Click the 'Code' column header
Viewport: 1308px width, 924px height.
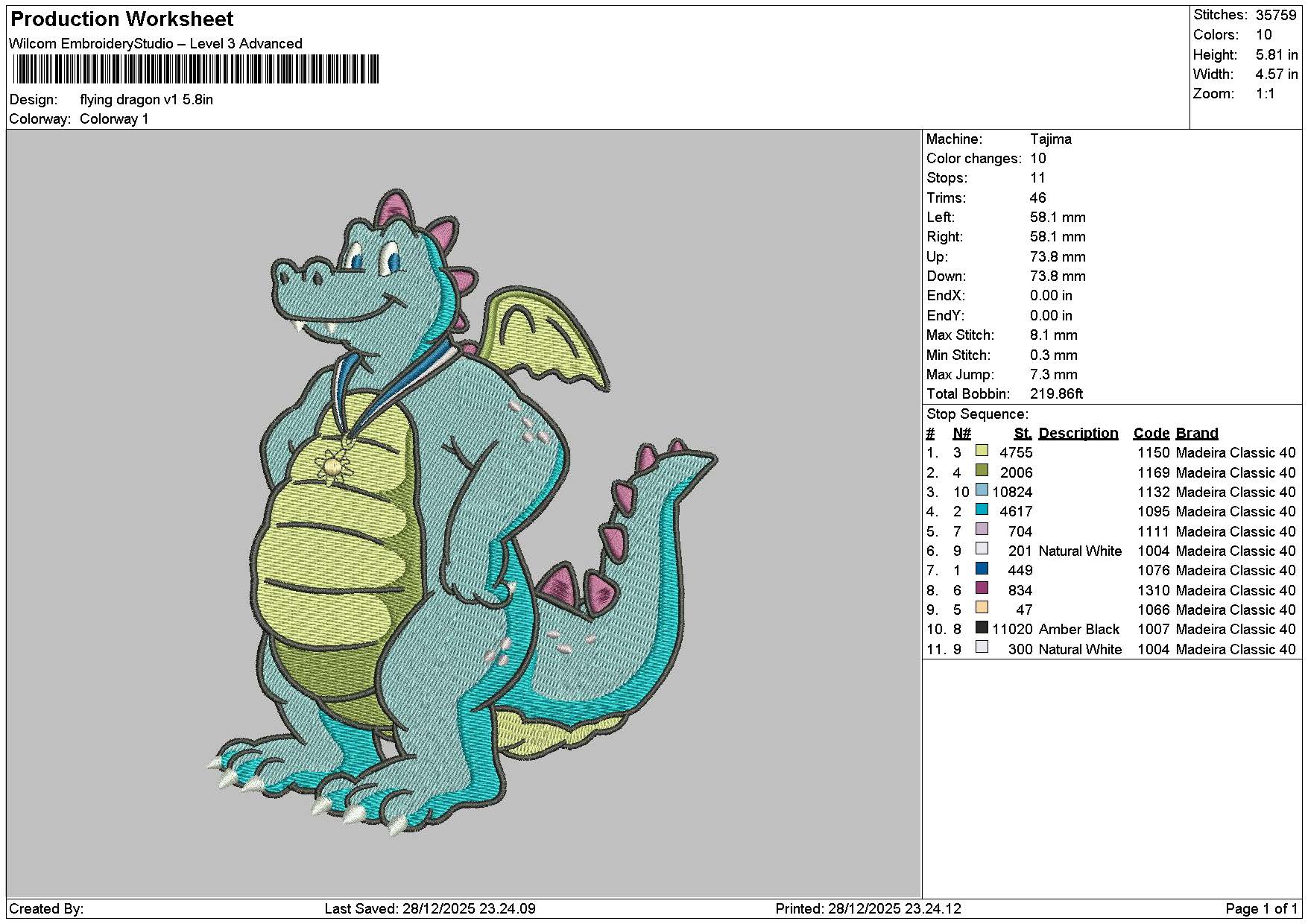click(x=1151, y=433)
